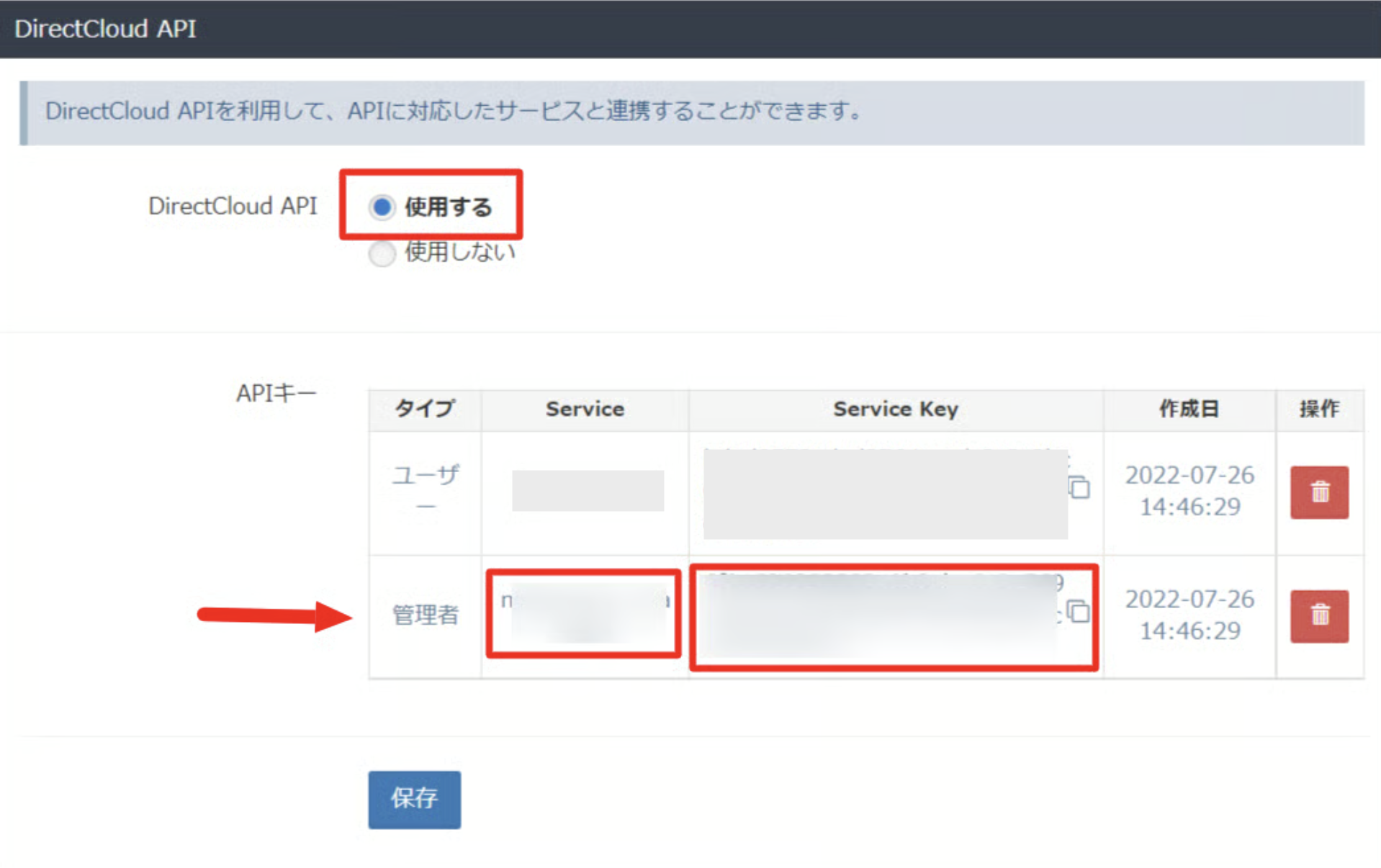The width and height of the screenshot is (1381, 868).
Task: Click the creation date in ユーザー row
Action: click(1189, 491)
